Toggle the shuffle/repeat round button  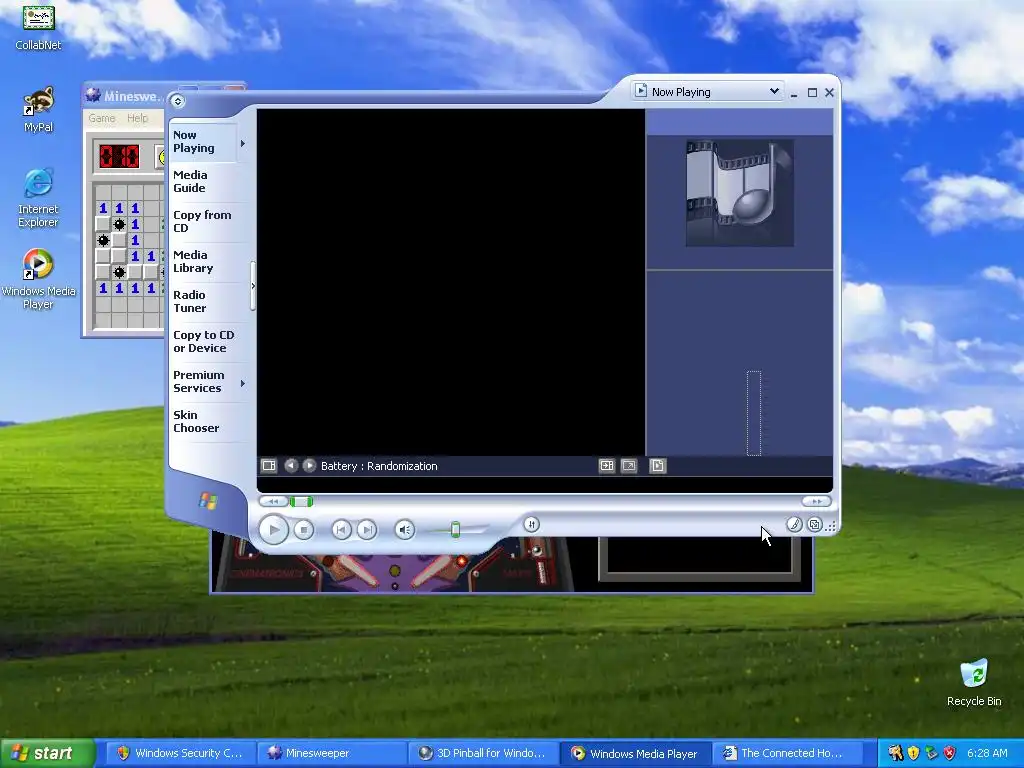532,524
